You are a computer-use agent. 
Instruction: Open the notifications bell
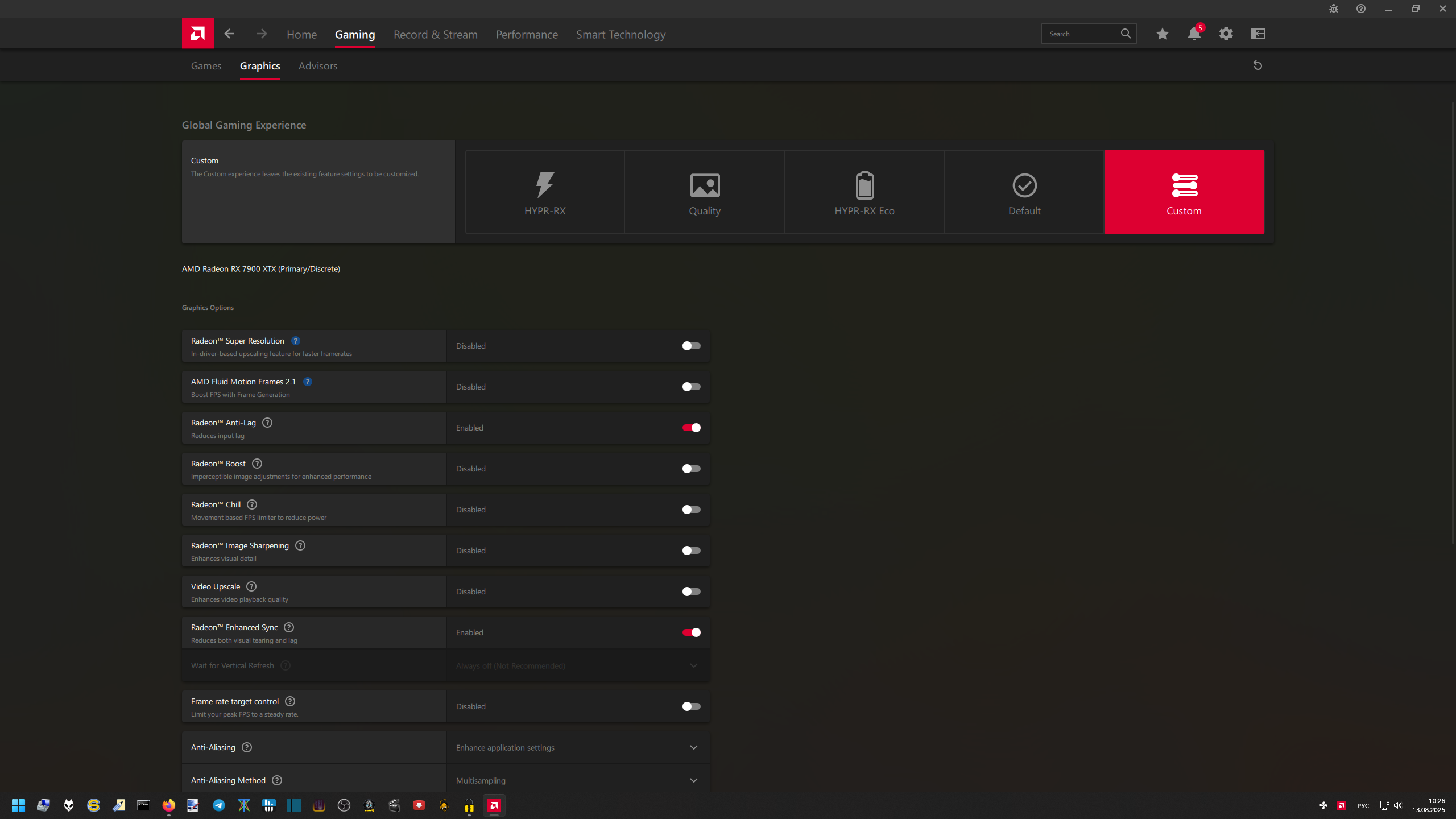[1194, 34]
